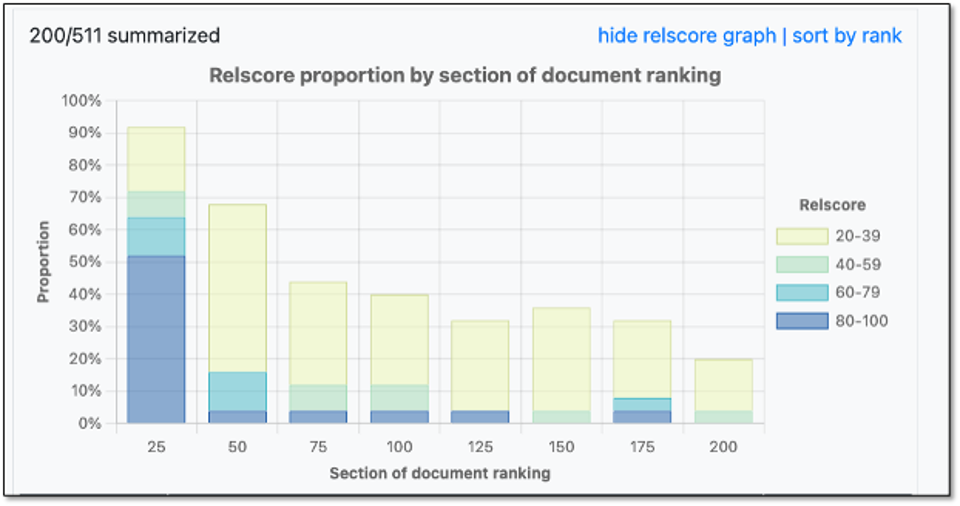960x506 pixels.
Task: Click the yellow segment of section 150 bar
Action: 561,358
